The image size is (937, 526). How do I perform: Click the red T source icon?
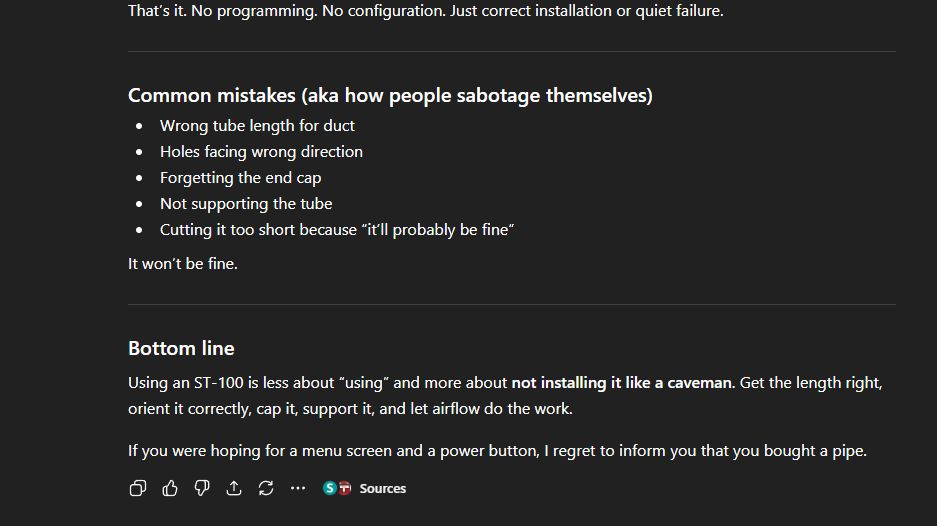pyautogui.click(x=344, y=488)
